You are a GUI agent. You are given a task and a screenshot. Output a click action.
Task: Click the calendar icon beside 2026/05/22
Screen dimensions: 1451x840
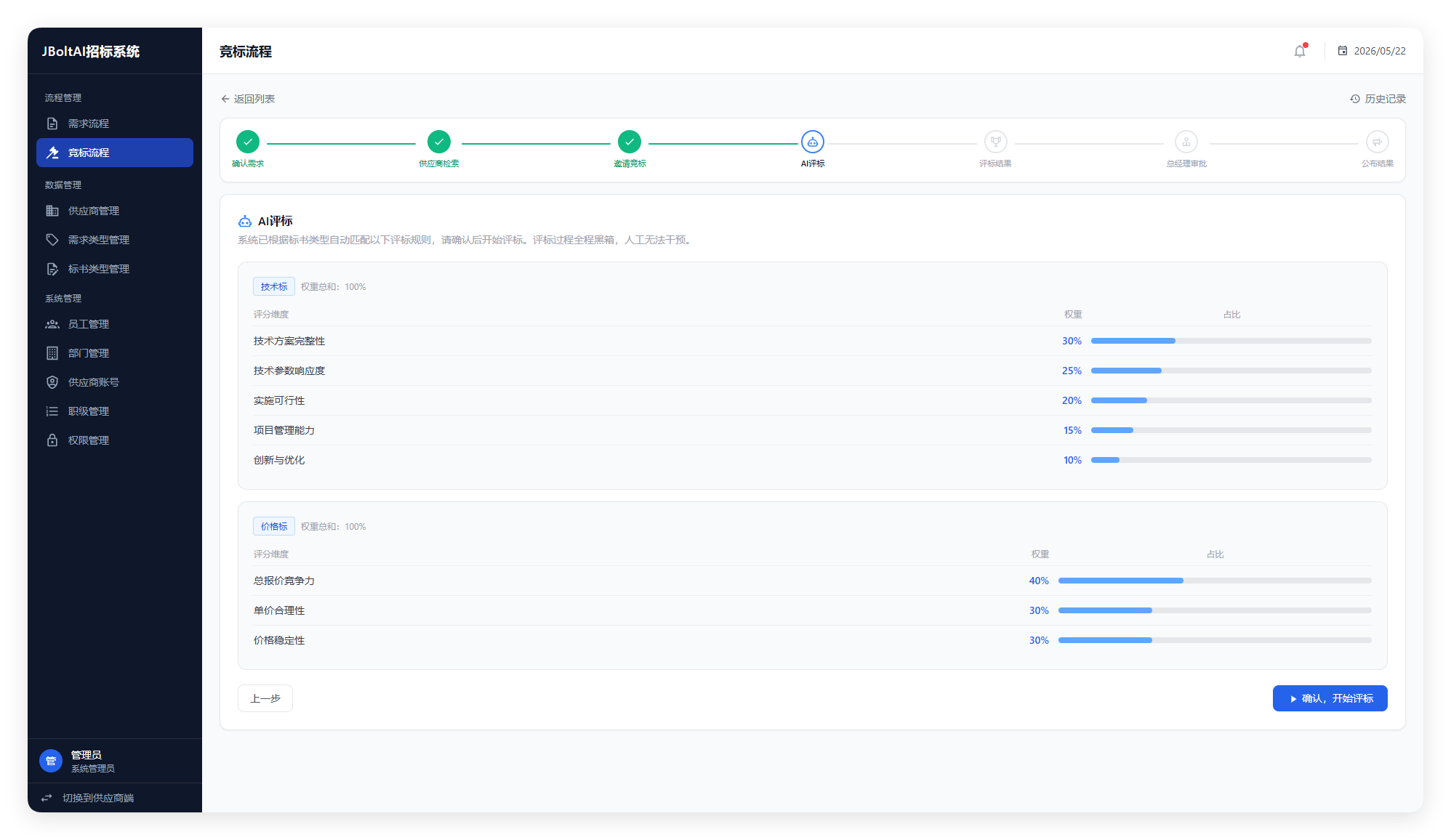pyautogui.click(x=1343, y=51)
